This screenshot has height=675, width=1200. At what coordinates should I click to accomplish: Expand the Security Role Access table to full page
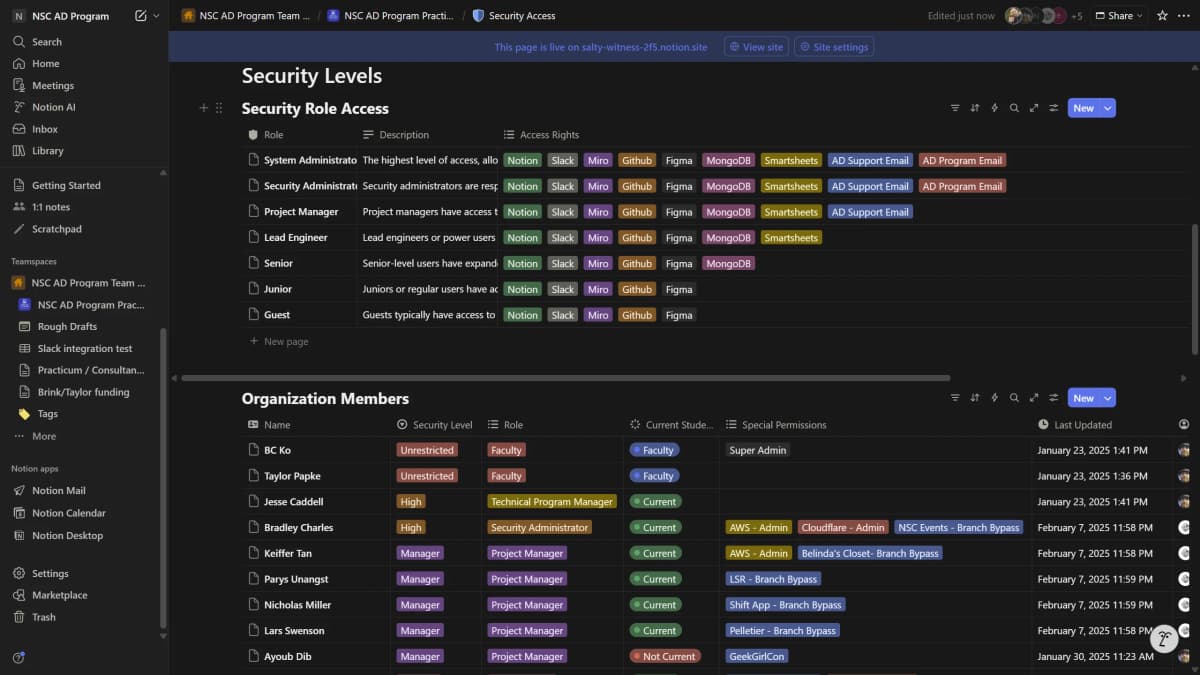click(1034, 107)
